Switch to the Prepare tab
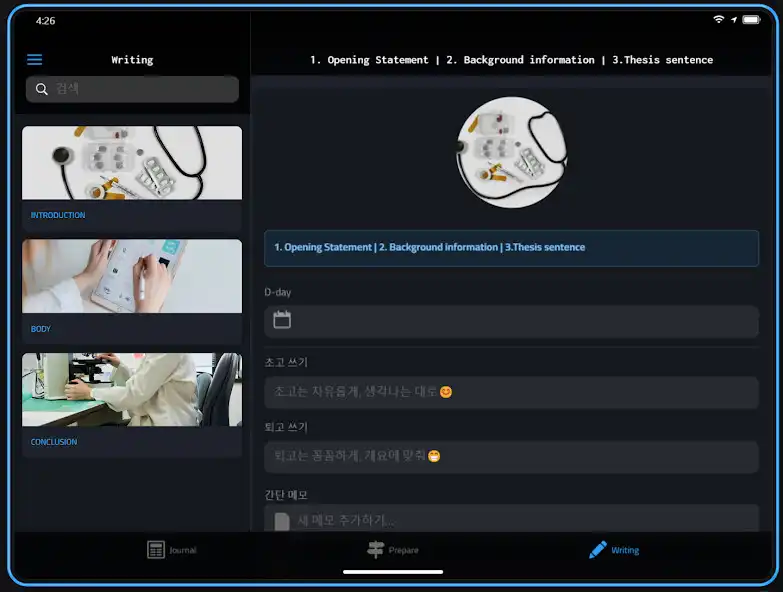Screen dimensions: 783x592 (x=392, y=550)
